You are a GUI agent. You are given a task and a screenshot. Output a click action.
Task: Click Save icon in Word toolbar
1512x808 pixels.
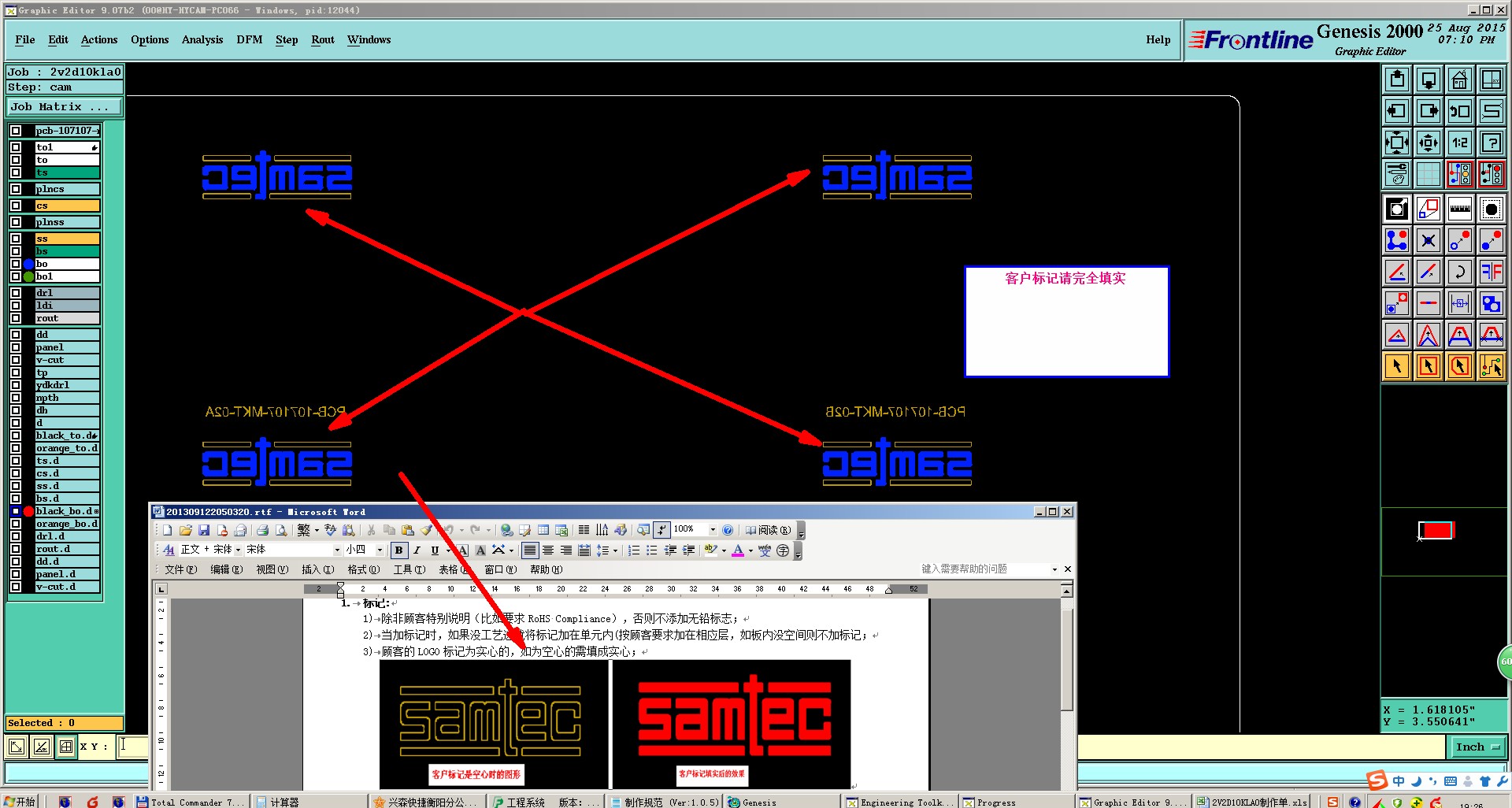pyautogui.click(x=204, y=530)
